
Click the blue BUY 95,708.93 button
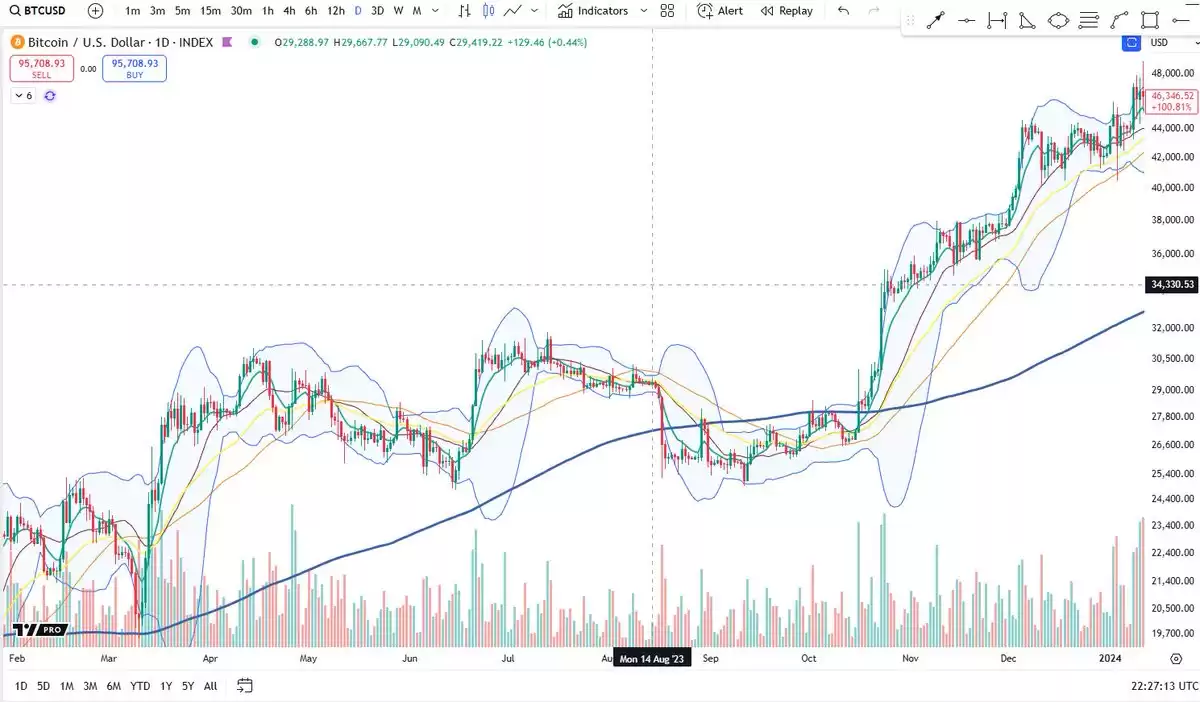134,68
